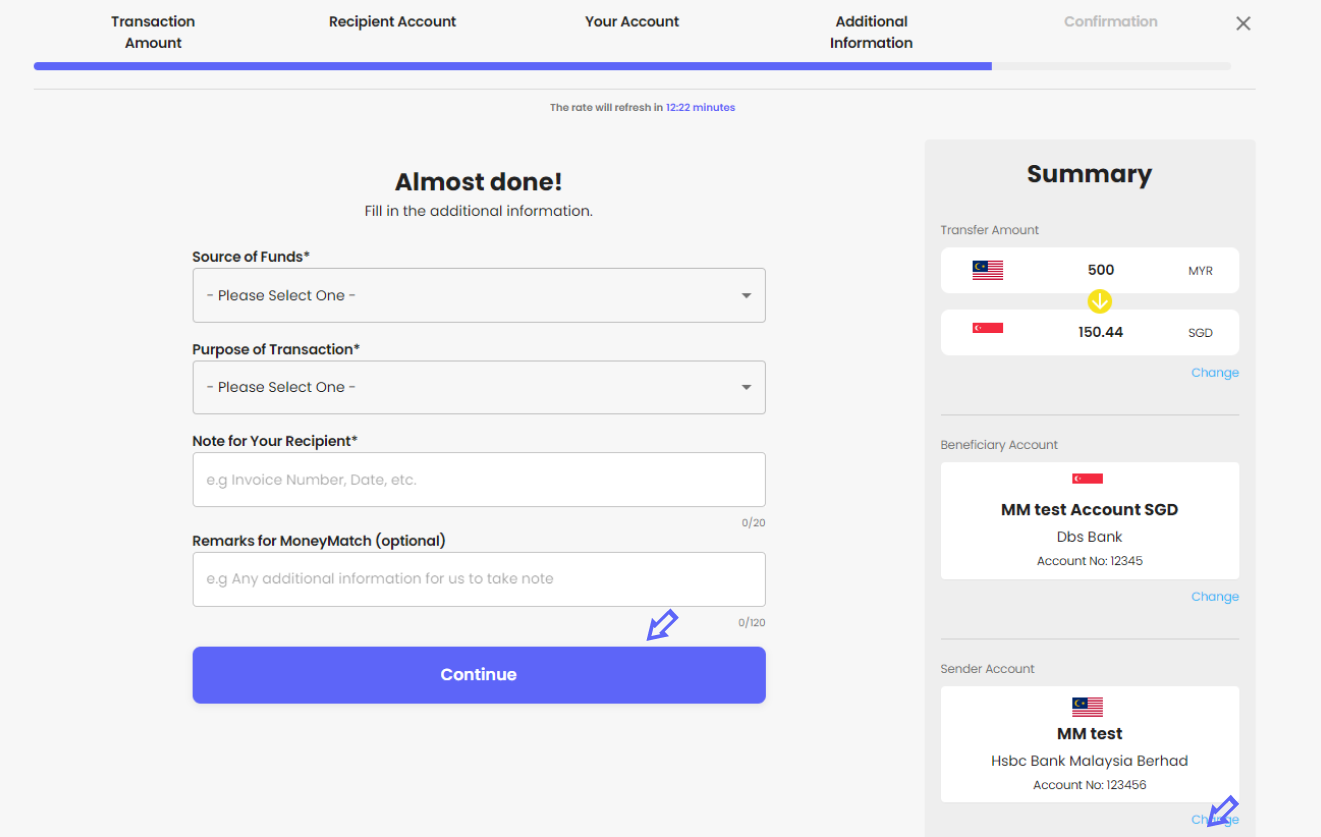The height and width of the screenshot is (837, 1321).
Task: Click the Singapore flag in Beneficiary Account card
Action: pos(1087,479)
